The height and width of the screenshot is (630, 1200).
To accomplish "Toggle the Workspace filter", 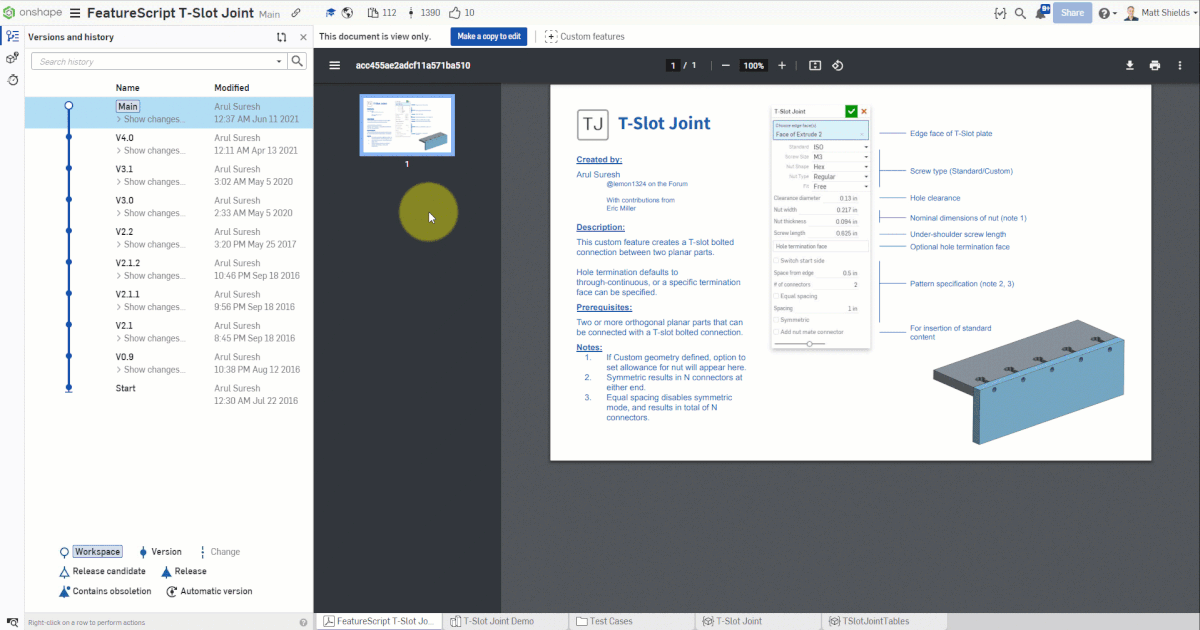I will coord(97,551).
